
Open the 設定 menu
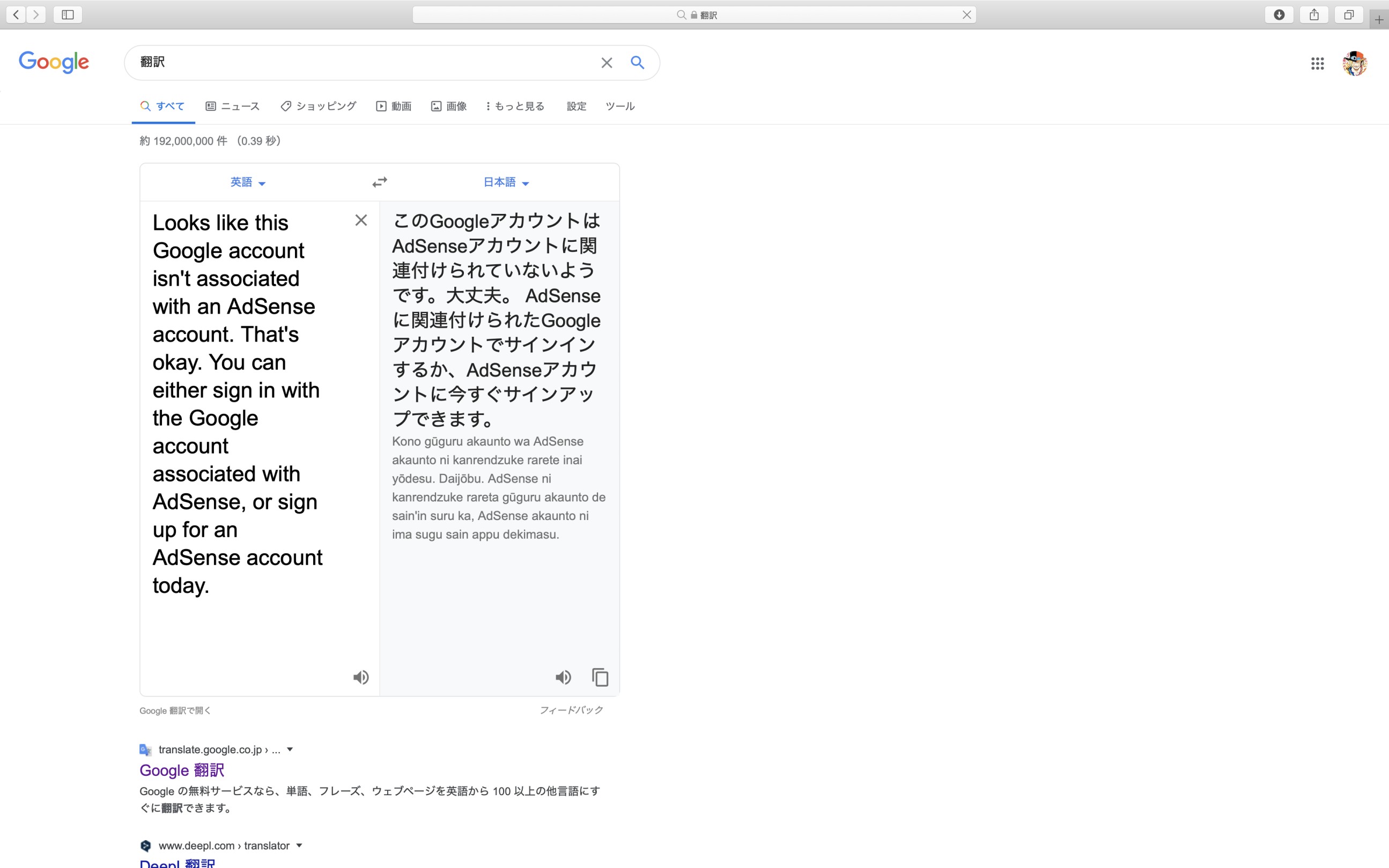[577, 106]
